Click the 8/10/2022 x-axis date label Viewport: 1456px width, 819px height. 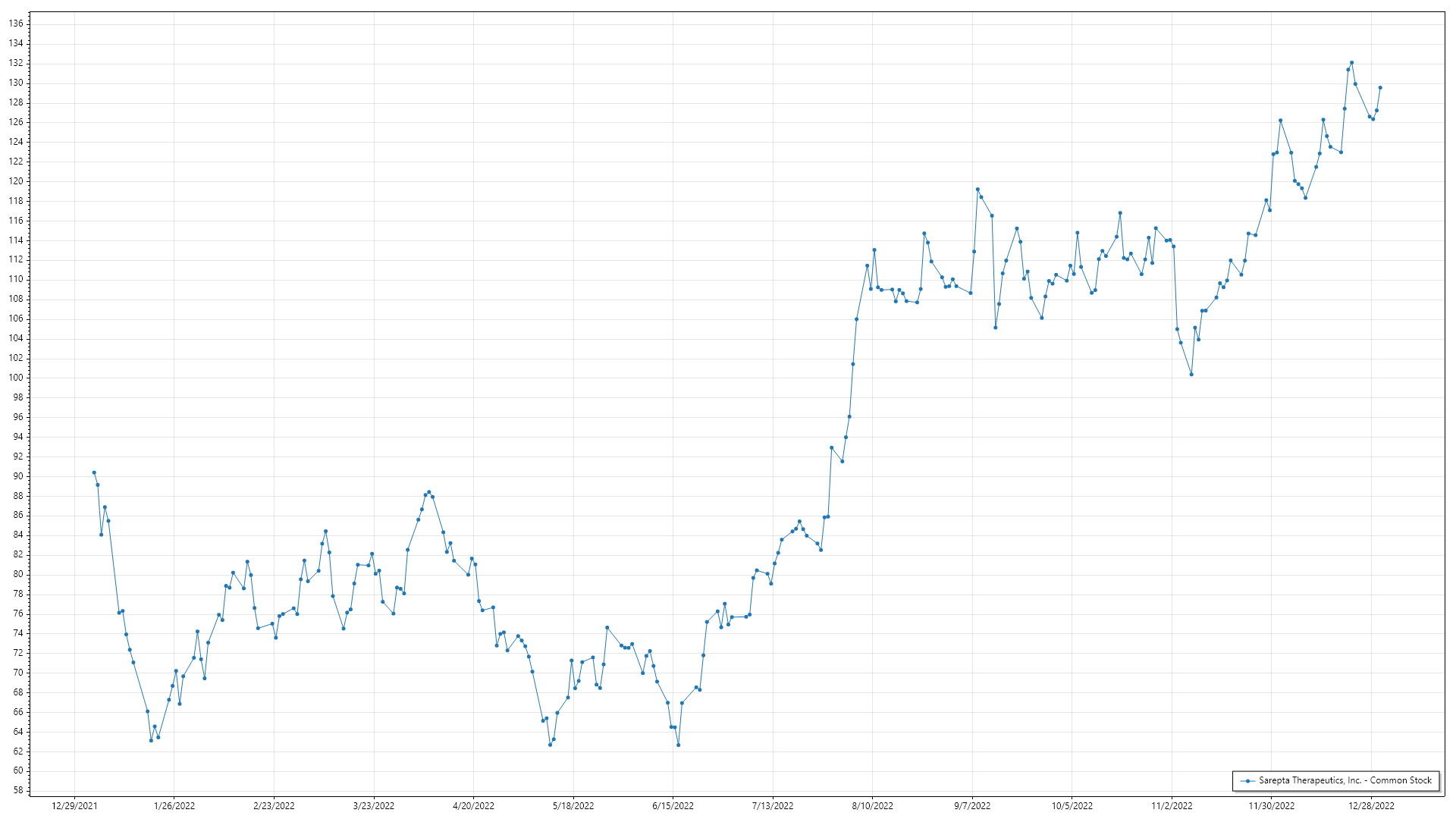[x=872, y=805]
